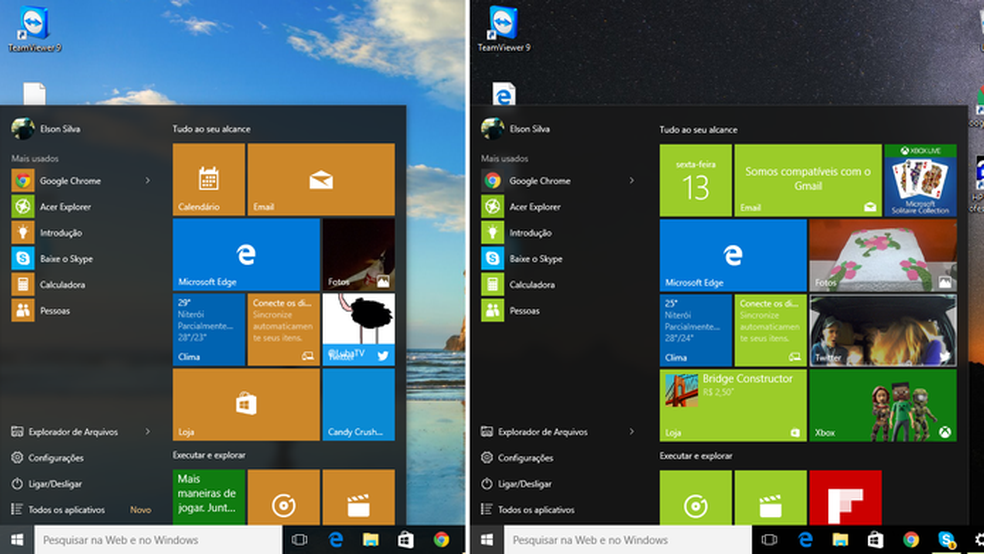
Task: Open Acer Explorer in left Start menu
Action: 51,206
